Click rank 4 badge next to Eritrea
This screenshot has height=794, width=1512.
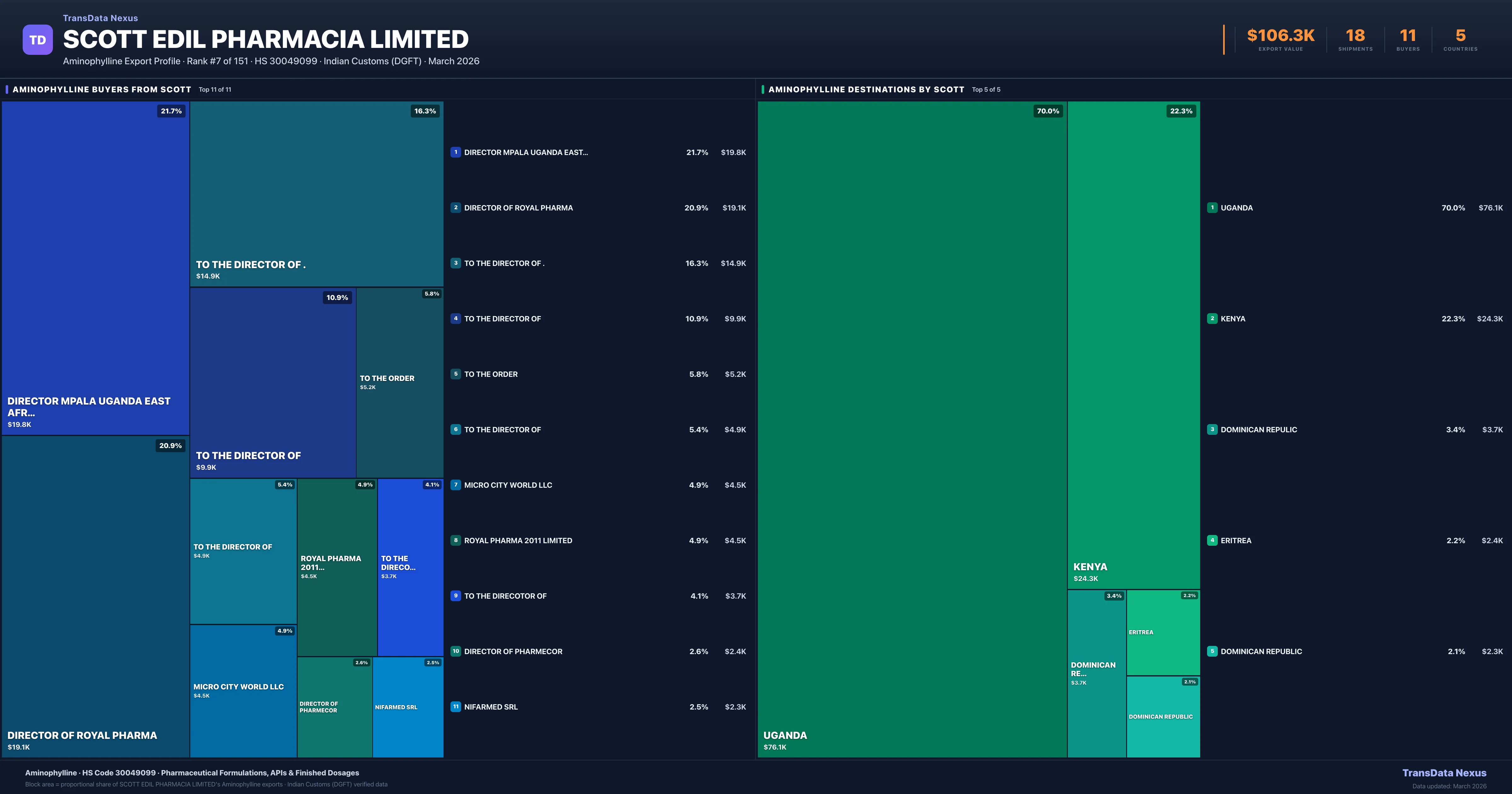1212,540
